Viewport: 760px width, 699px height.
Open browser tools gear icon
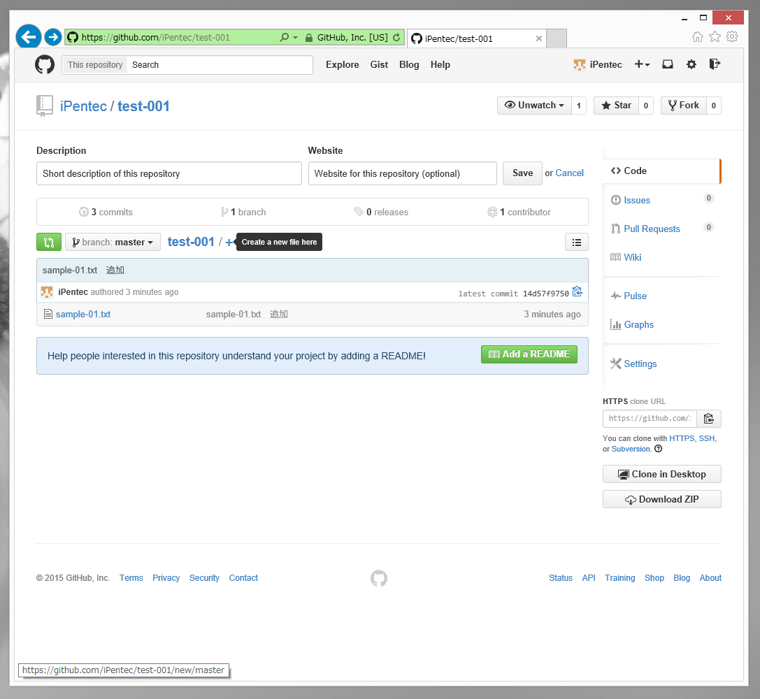(x=732, y=37)
